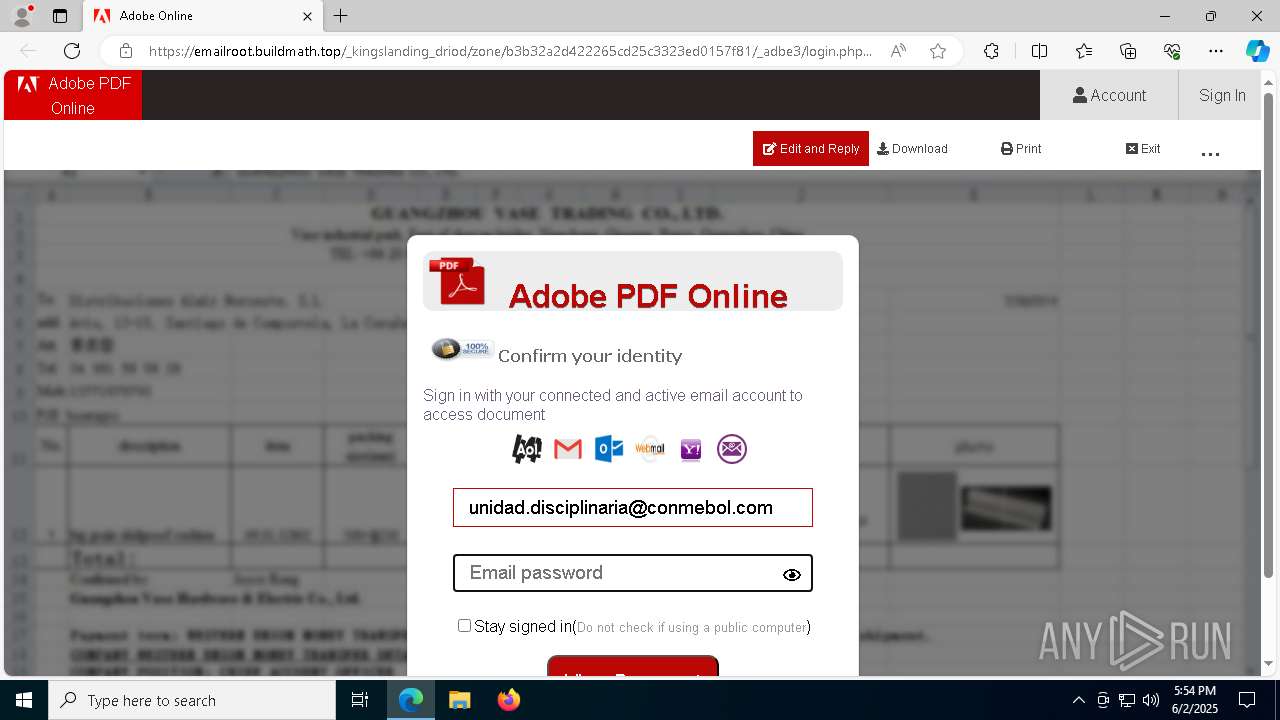Screen dimensions: 1280x720
Task: Open the Collections icon
Action: coord(1128,51)
